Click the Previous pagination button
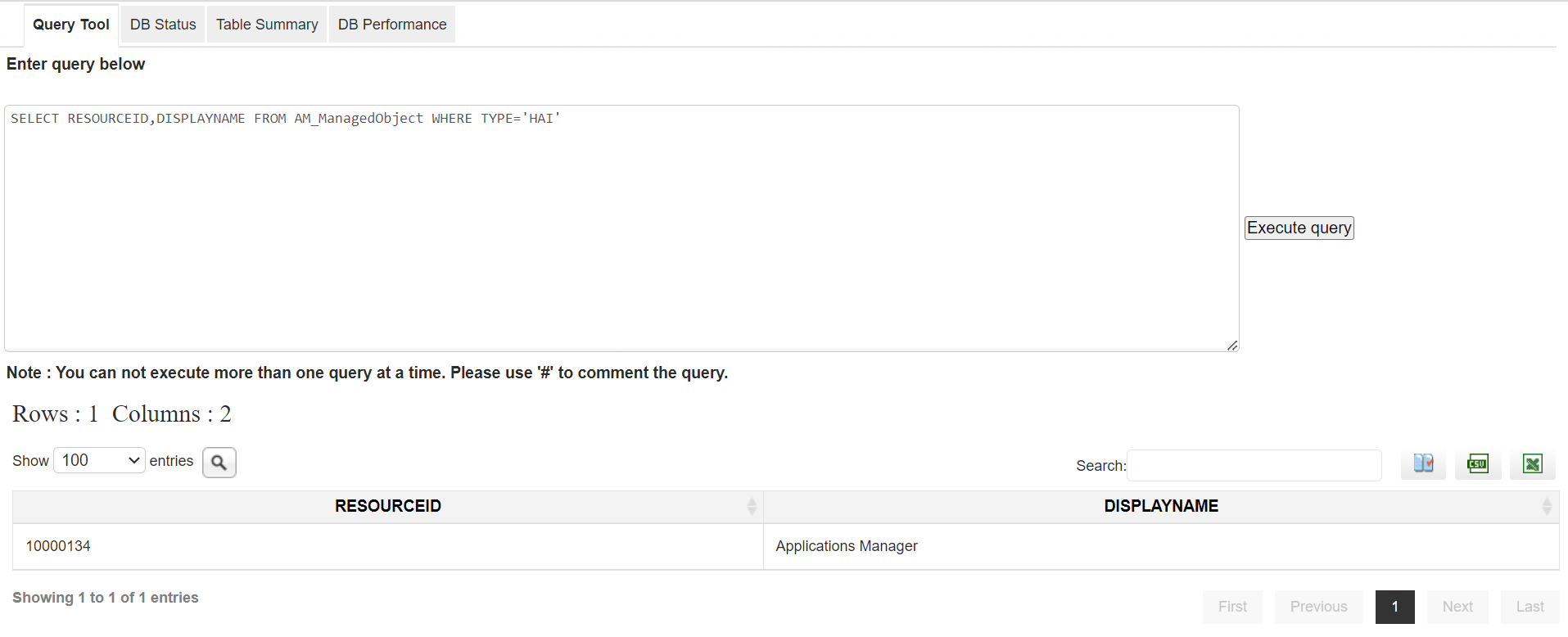 click(1318, 607)
